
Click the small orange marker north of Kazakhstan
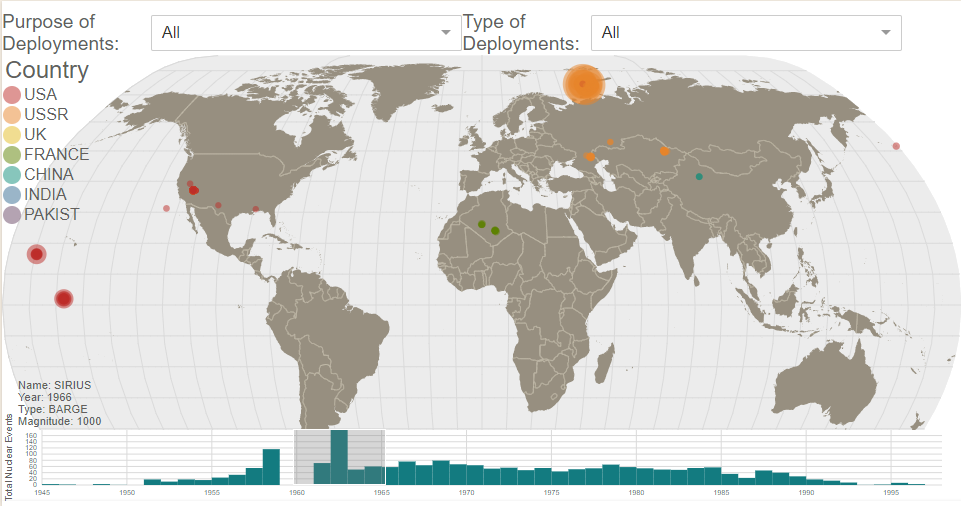point(610,142)
